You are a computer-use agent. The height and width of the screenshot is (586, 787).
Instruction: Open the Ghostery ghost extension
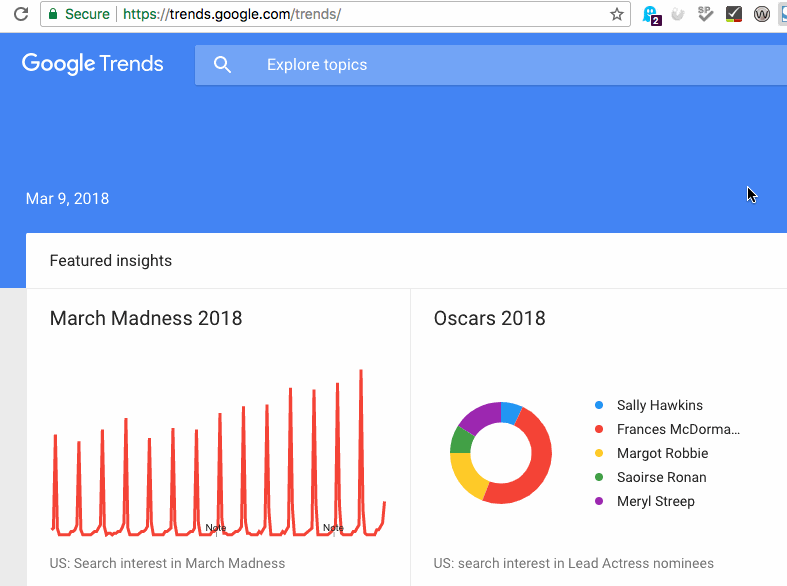[x=651, y=15]
